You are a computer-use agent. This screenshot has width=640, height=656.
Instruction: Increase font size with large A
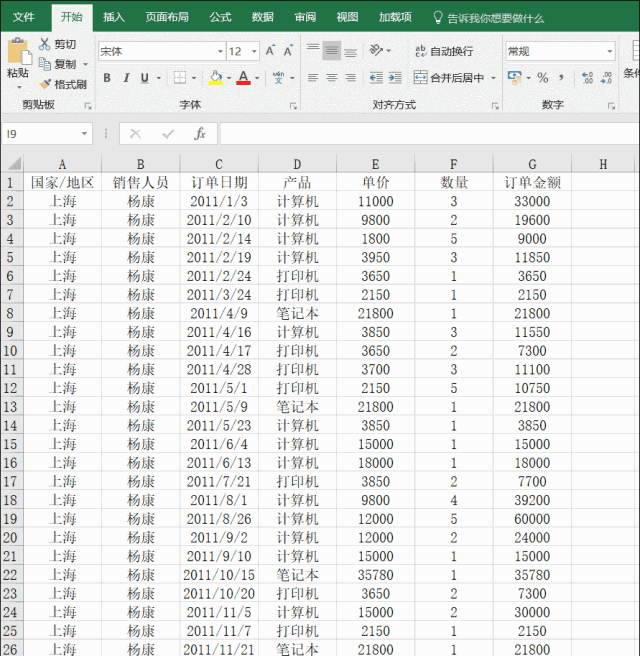click(x=270, y=51)
